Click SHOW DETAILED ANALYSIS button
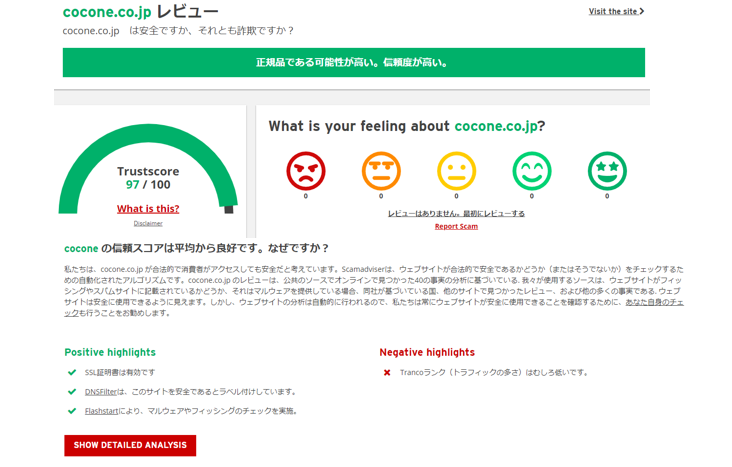The image size is (732, 467). (130, 445)
